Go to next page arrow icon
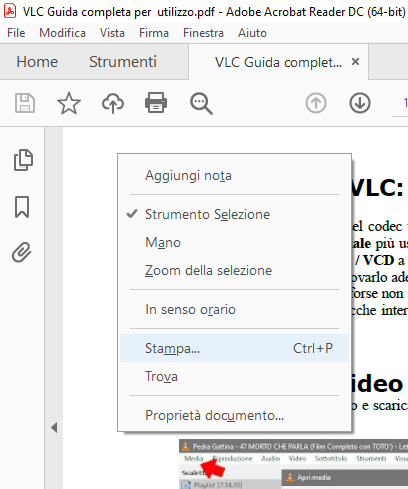 (360, 103)
